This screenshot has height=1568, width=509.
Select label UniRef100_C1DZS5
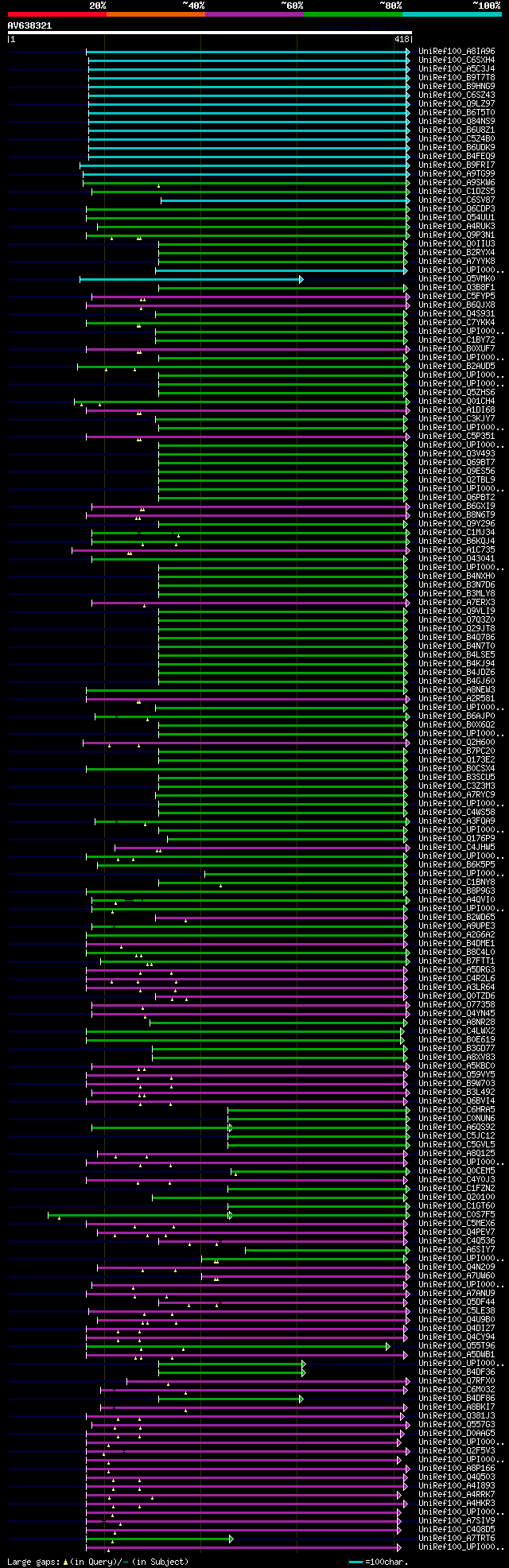457,191
